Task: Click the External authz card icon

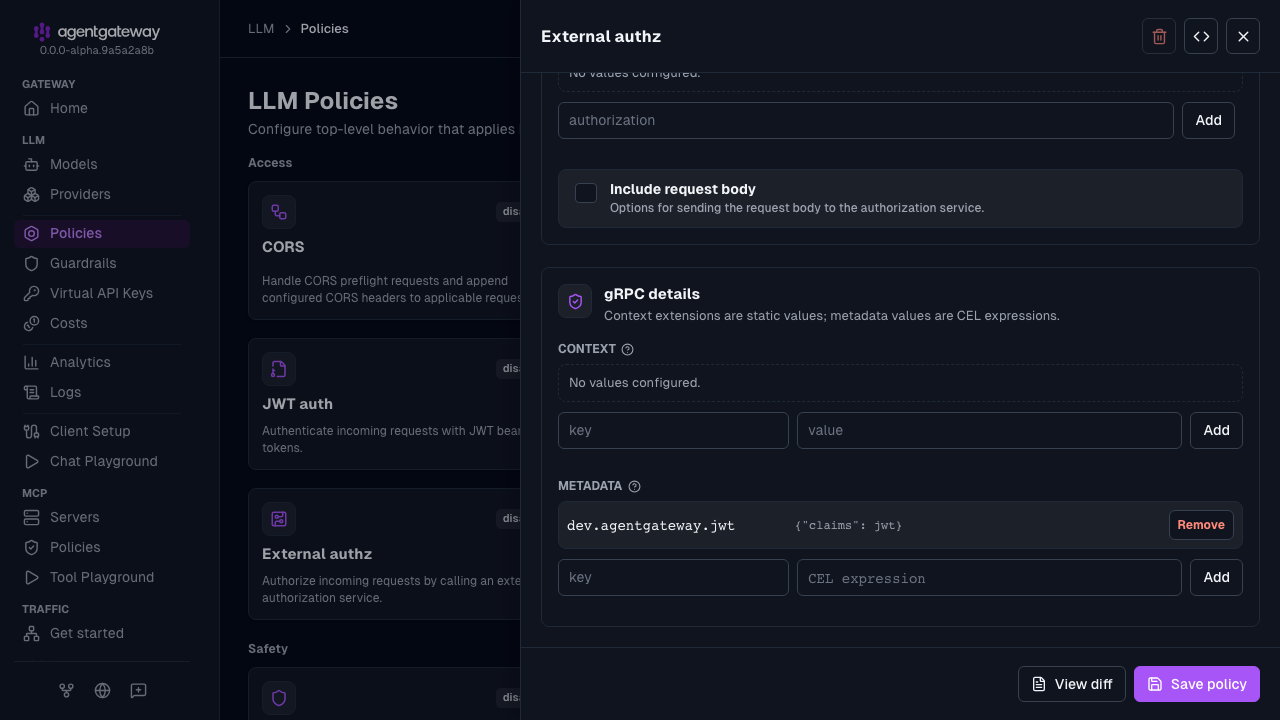Action: tap(279, 519)
